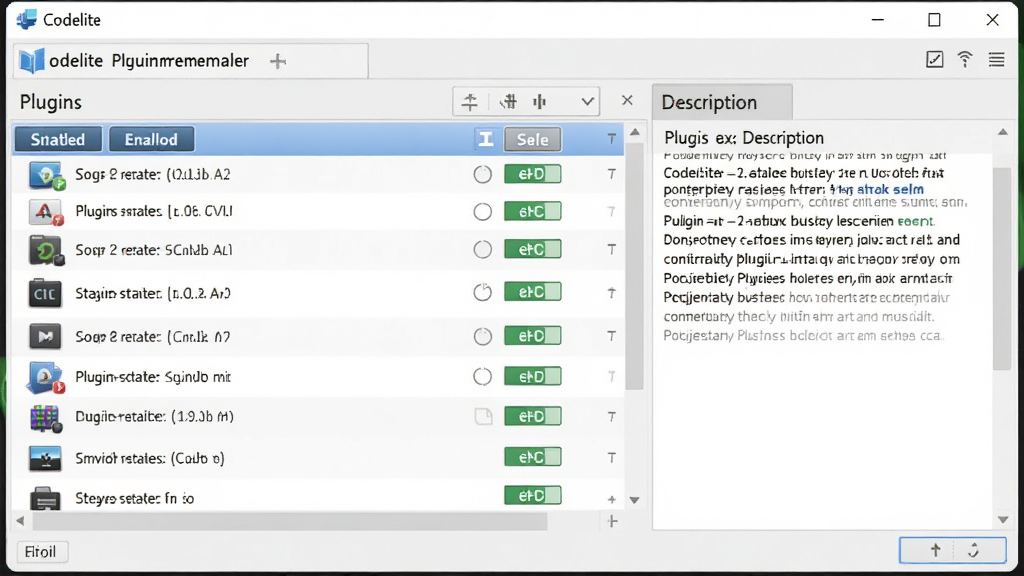
Task: Open the dropdown chevron in Plugins toolbar
Action: coord(587,102)
